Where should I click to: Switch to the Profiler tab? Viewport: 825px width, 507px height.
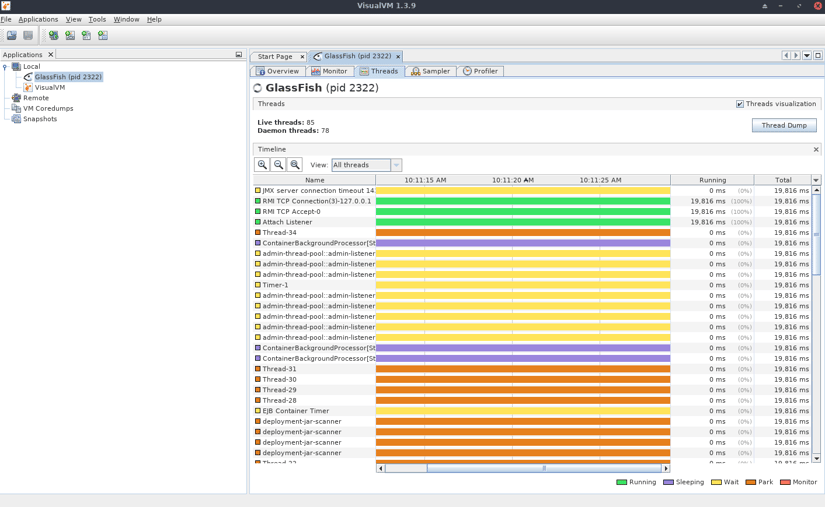tap(480, 71)
